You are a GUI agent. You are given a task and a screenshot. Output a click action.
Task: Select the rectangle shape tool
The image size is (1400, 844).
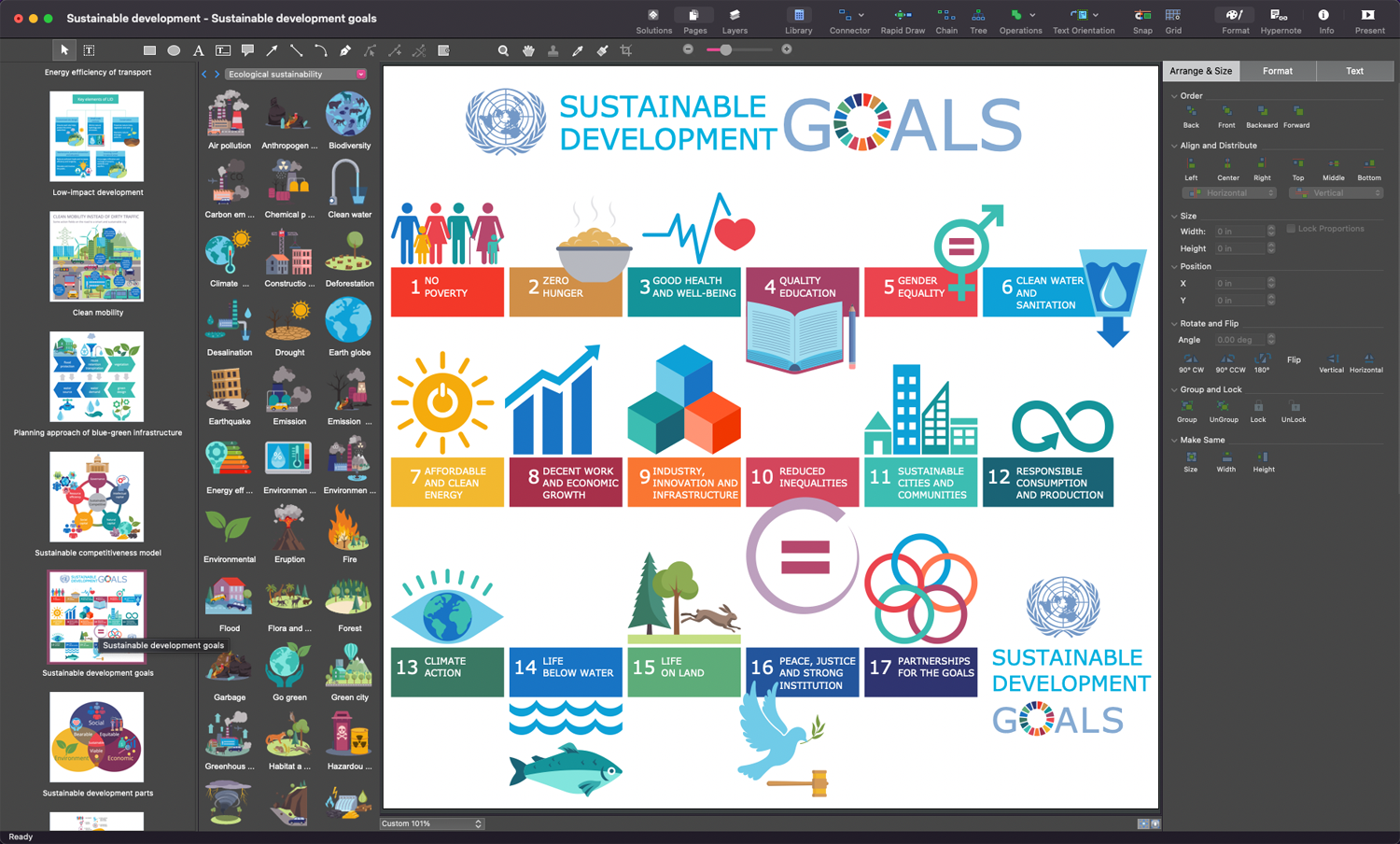[x=149, y=50]
